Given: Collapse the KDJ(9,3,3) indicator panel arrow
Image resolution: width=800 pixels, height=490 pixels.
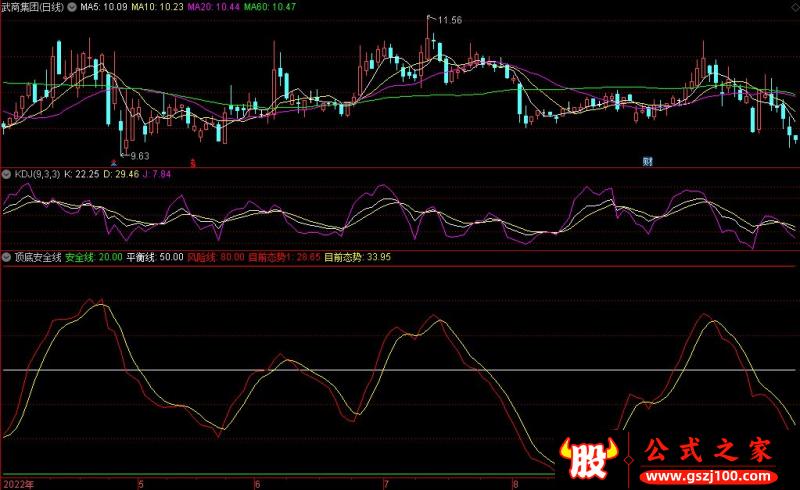Looking at the screenshot, I should 7,175.
